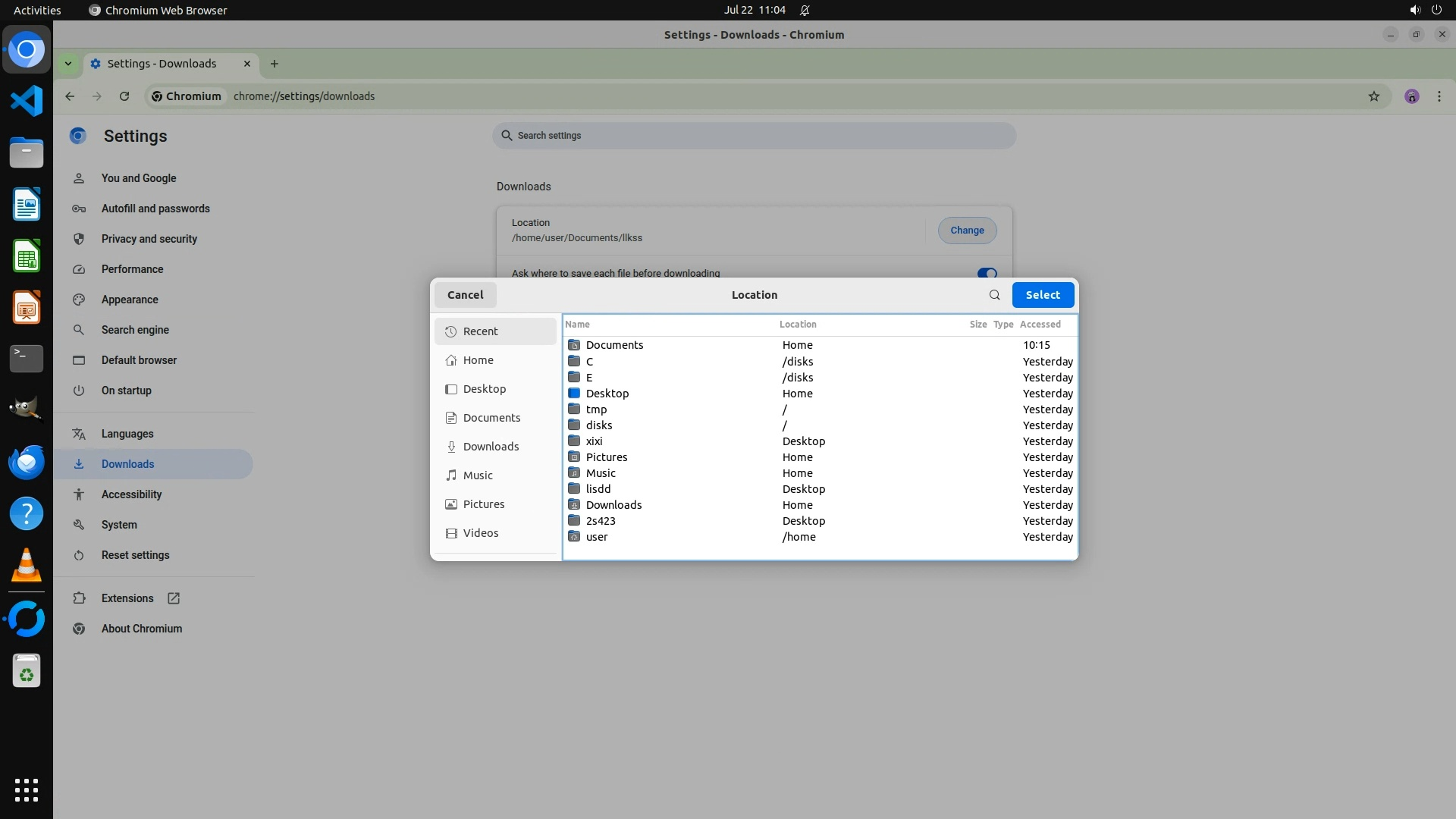Viewport: 1456px width, 819px height.
Task: Expand the tab search dropdown arrow
Action: pyautogui.click(x=68, y=64)
